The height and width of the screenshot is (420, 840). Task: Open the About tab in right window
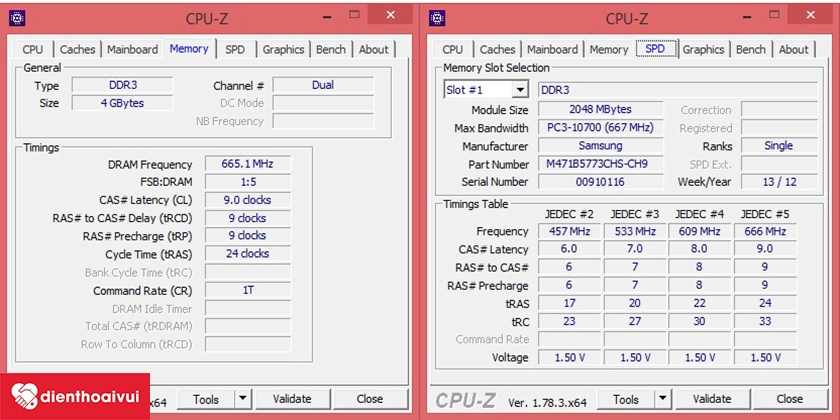tap(793, 49)
